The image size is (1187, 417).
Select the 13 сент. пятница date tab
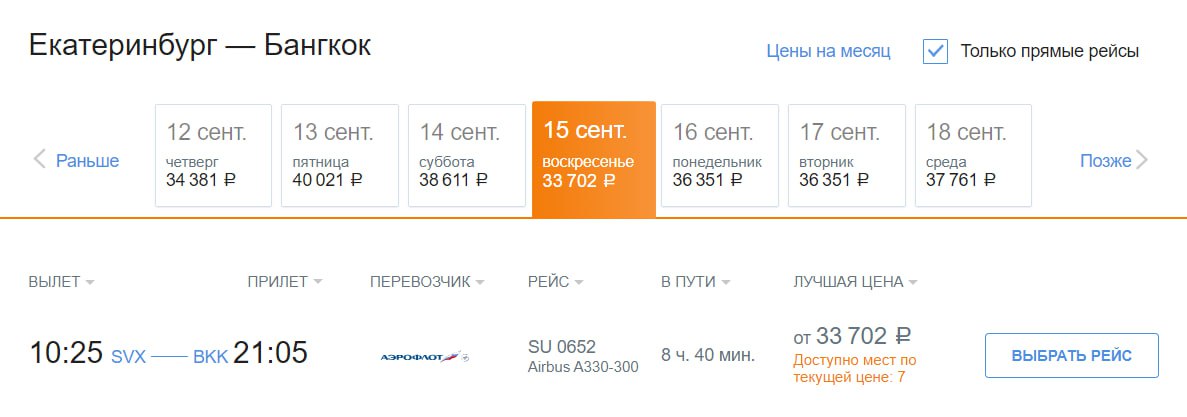click(339, 155)
